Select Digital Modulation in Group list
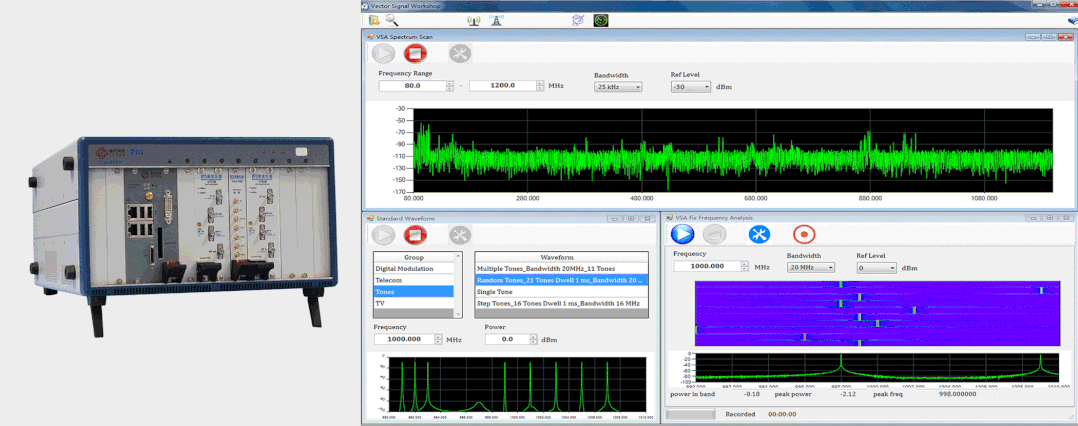This screenshot has height=426, width=1078. [413, 269]
